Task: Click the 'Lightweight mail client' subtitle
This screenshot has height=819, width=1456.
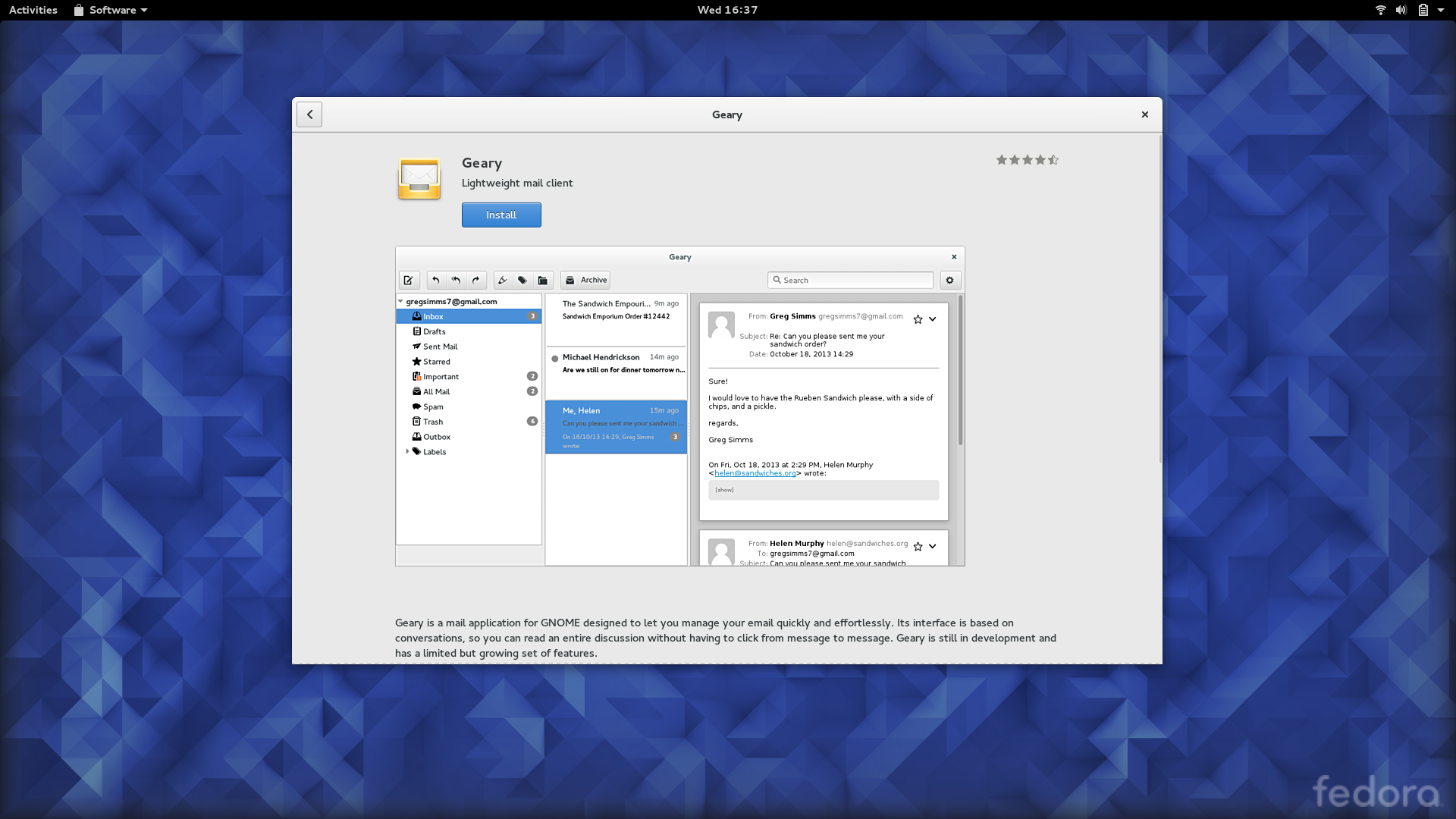Action: (517, 183)
